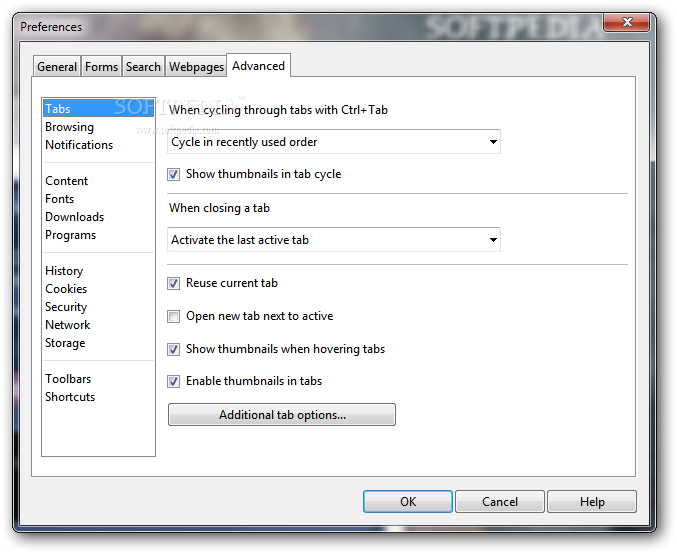Open the tab cycling order dropdown
Screen dimensions: 677x553
(333, 142)
